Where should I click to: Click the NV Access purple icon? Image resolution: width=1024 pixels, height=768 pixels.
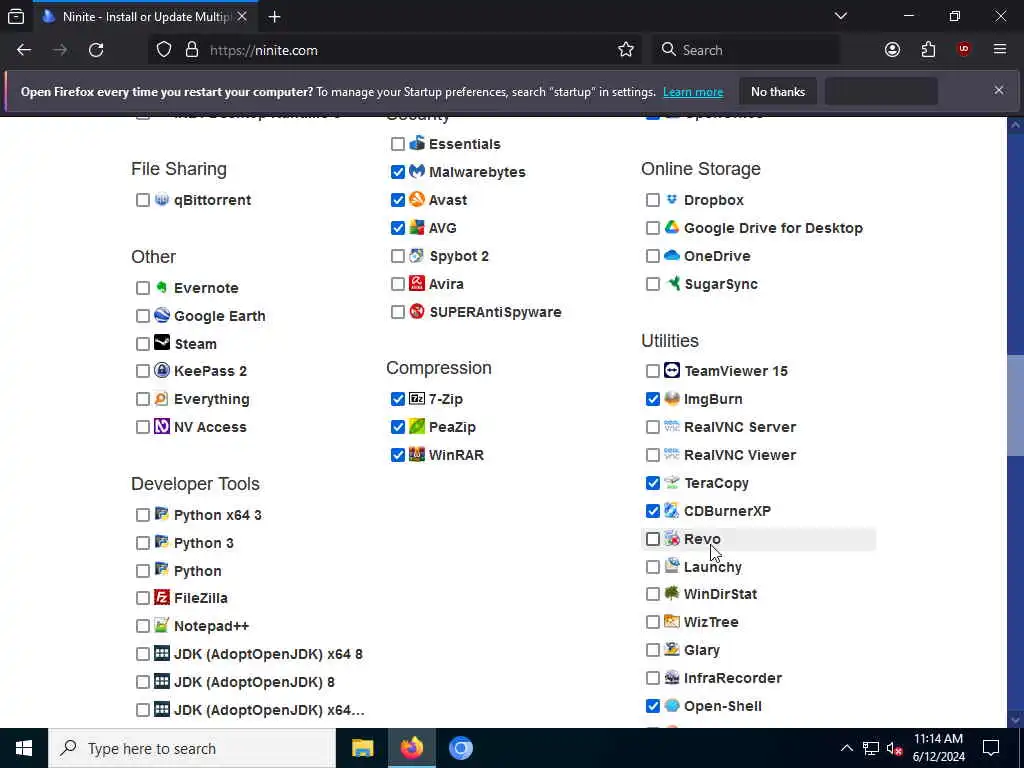(x=161, y=426)
